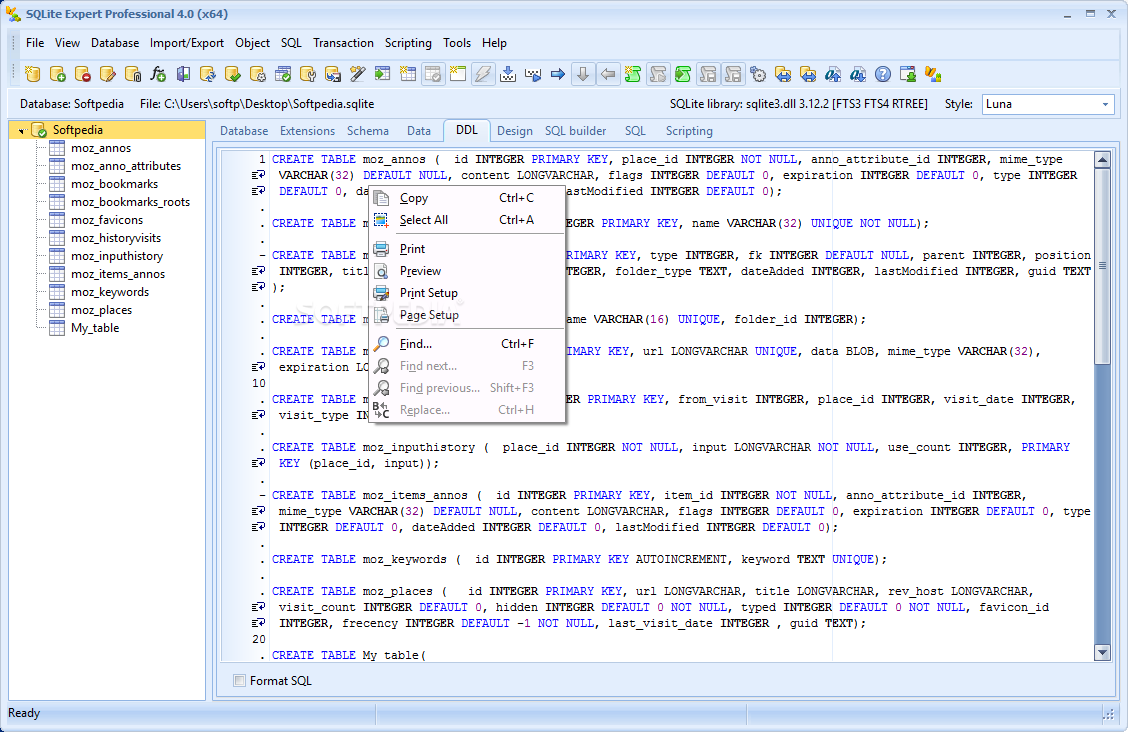Switch to the Design tab

click(515, 131)
